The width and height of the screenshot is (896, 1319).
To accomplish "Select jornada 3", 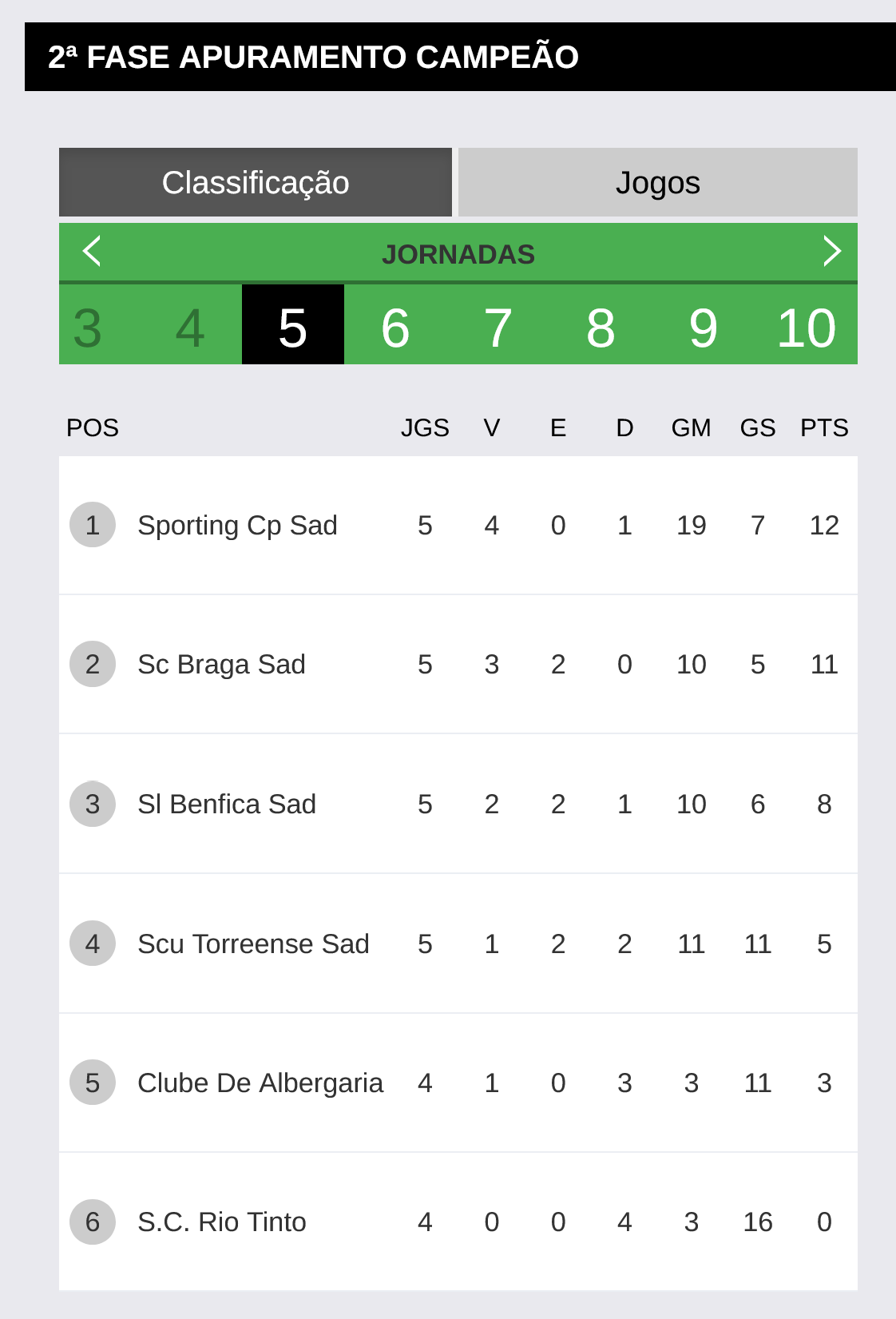I will [x=88, y=328].
